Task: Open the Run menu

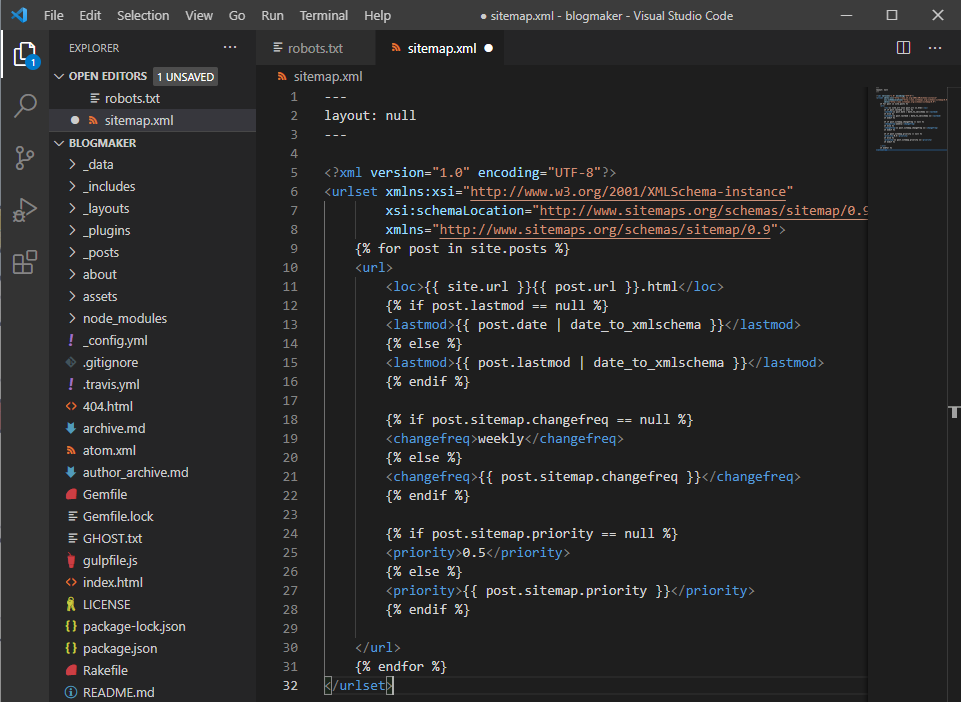Action: [x=272, y=15]
